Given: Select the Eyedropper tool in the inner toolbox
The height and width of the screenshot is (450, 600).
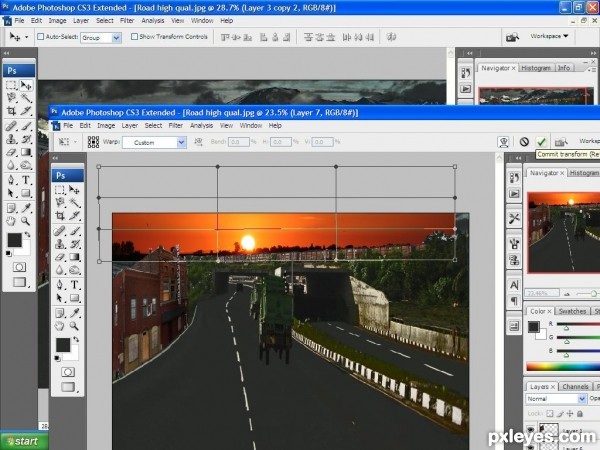Looking at the screenshot, I should coord(74,313).
